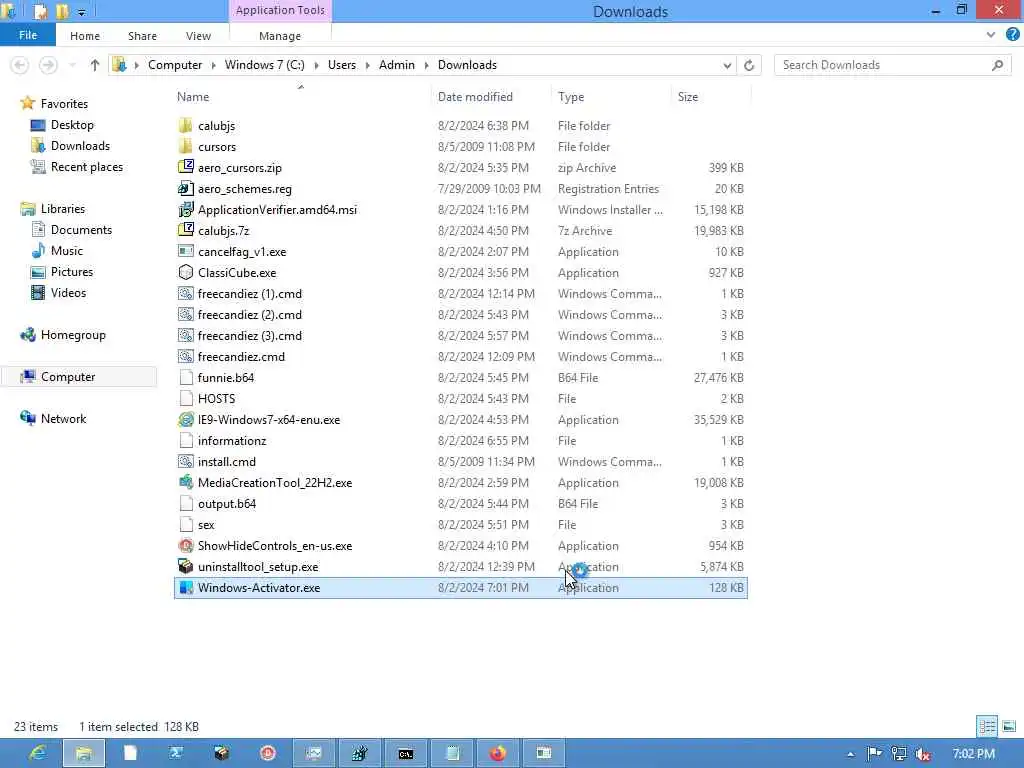
Task: Select the HOSTS file row
Action: pyautogui.click(x=460, y=398)
